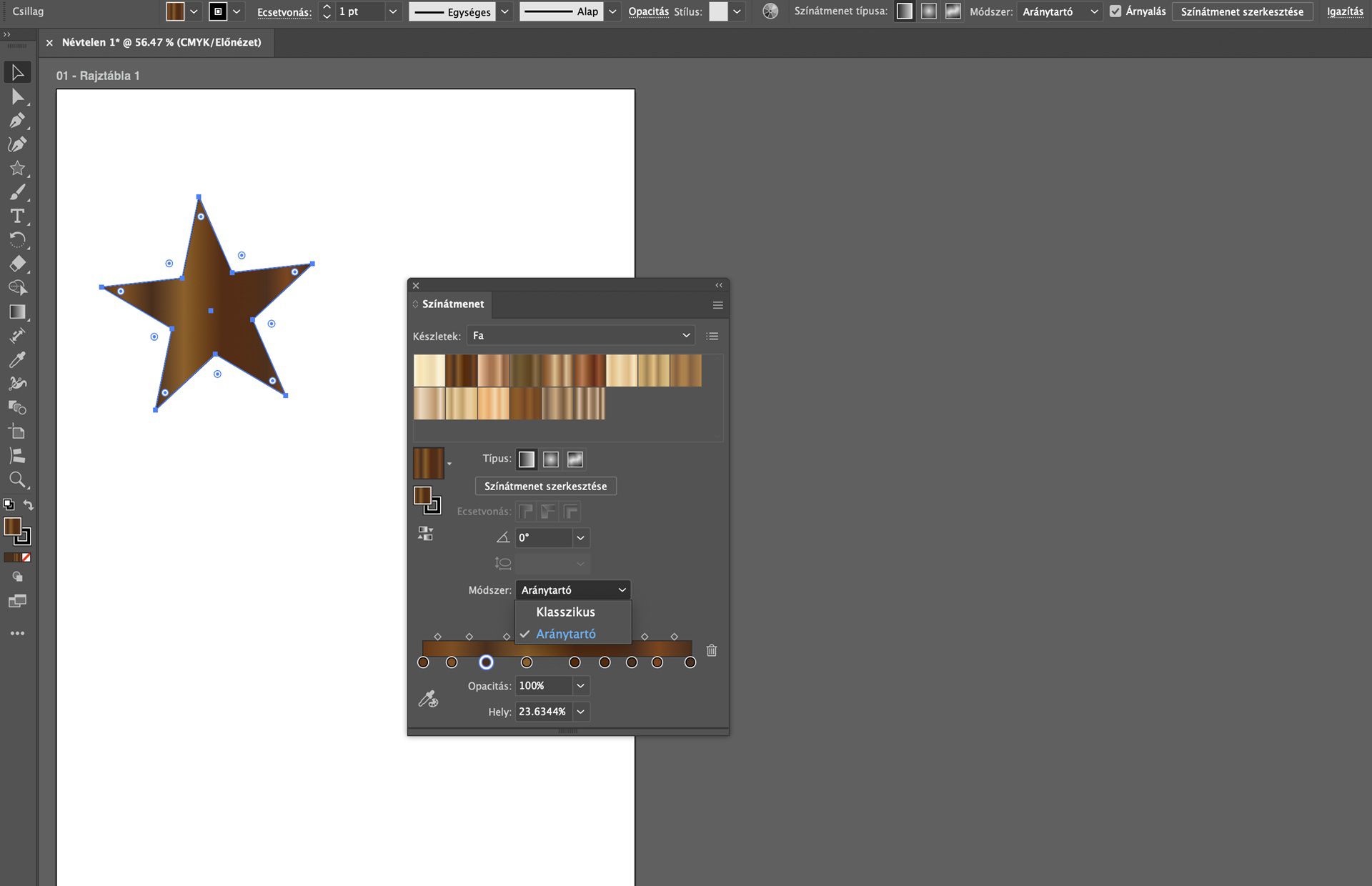Image resolution: width=1372 pixels, height=886 pixels.
Task: Open the Színátmenet panel menu
Action: tap(717, 305)
